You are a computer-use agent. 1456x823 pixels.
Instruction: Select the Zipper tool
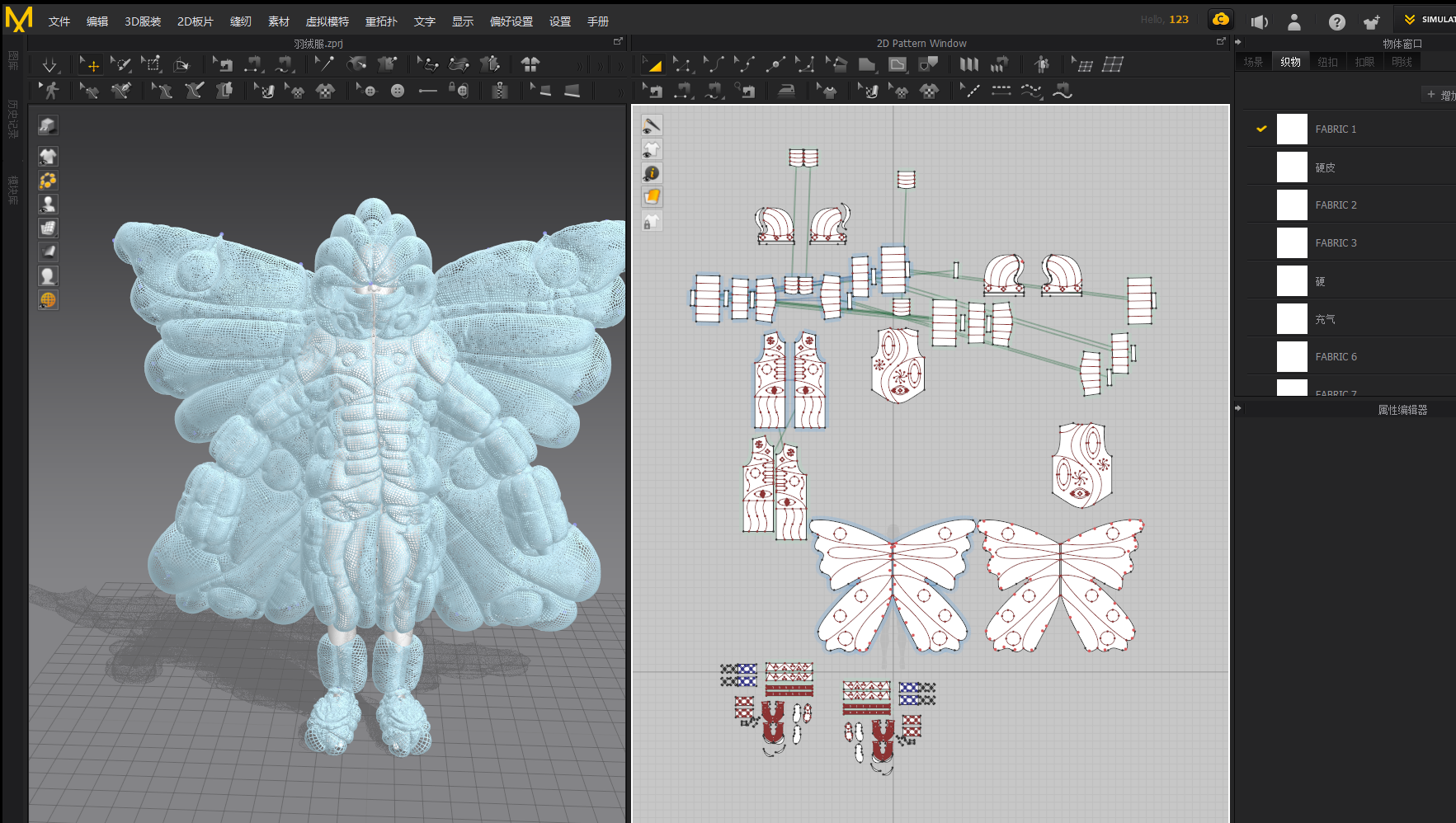point(501,91)
